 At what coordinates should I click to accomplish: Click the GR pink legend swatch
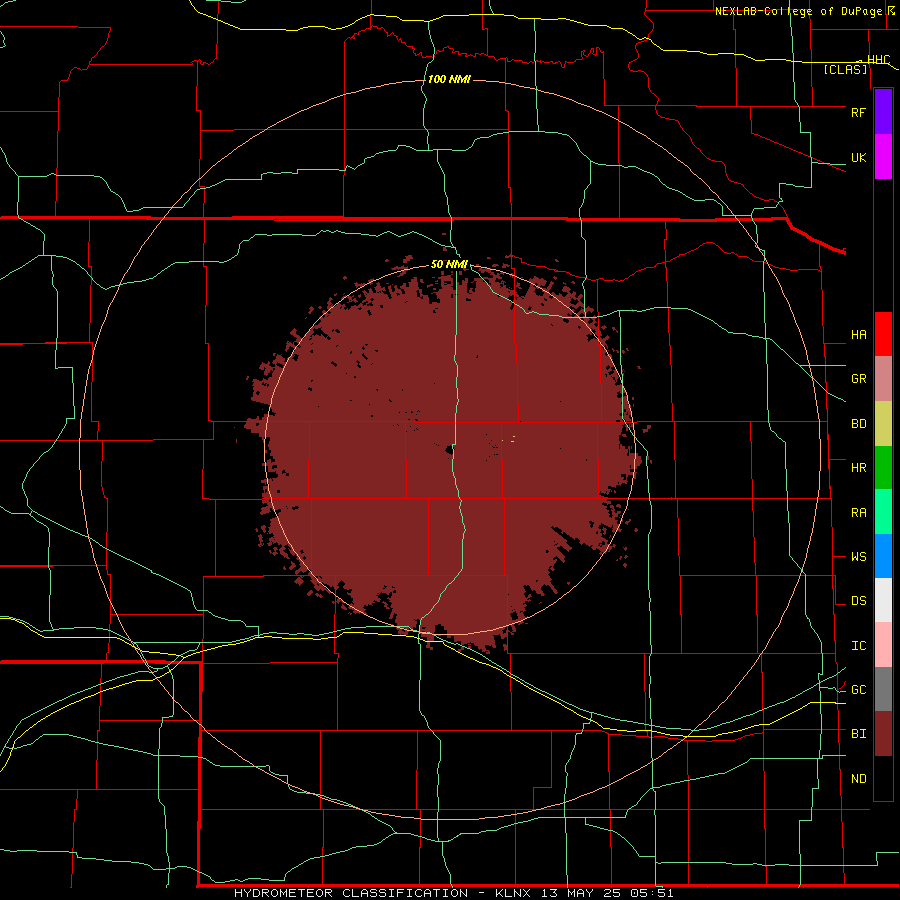tap(883, 379)
